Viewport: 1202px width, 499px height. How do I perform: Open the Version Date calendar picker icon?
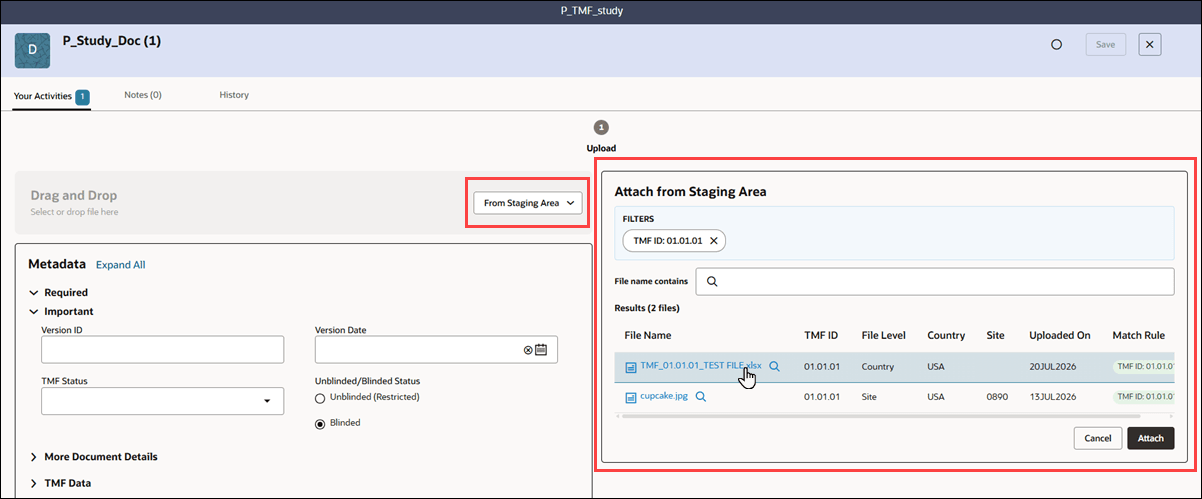coord(542,349)
